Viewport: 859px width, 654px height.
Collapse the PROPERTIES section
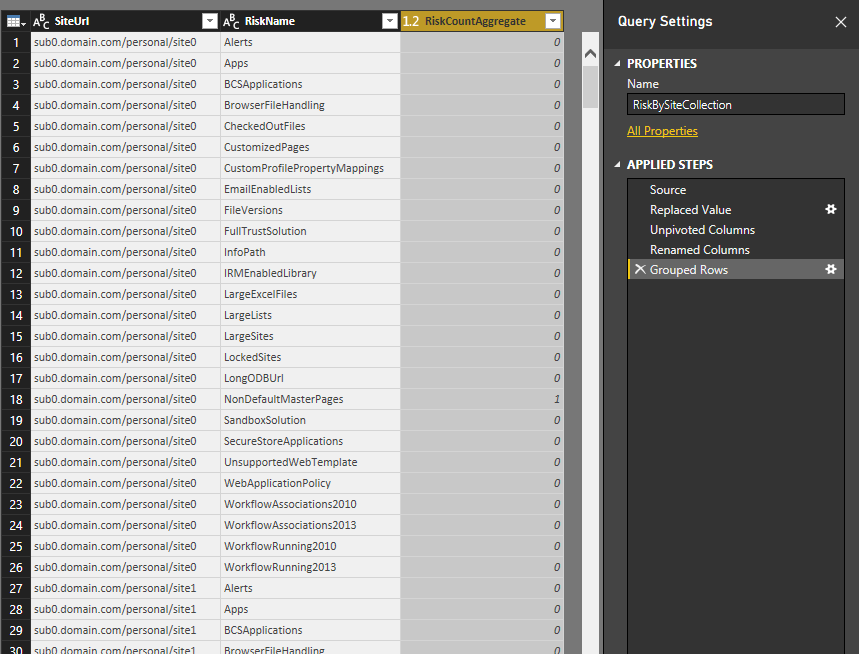click(x=617, y=64)
